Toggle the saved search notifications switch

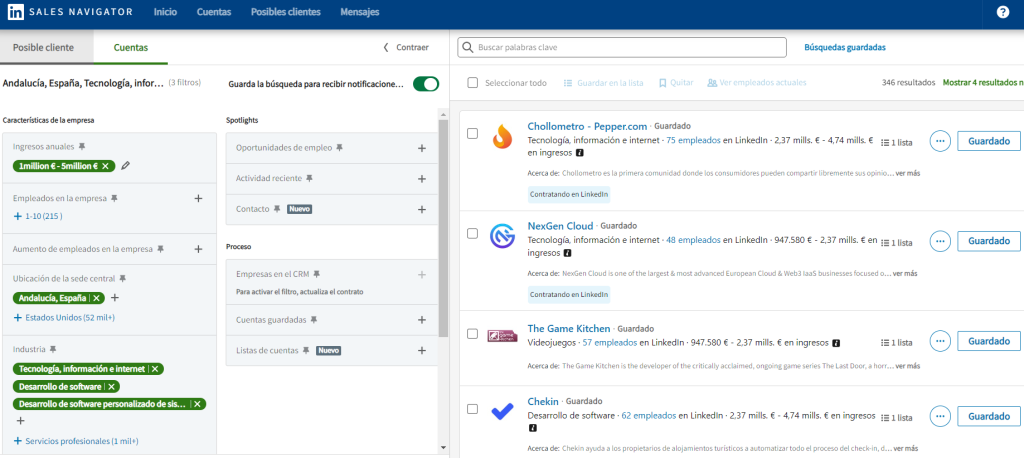click(x=426, y=84)
